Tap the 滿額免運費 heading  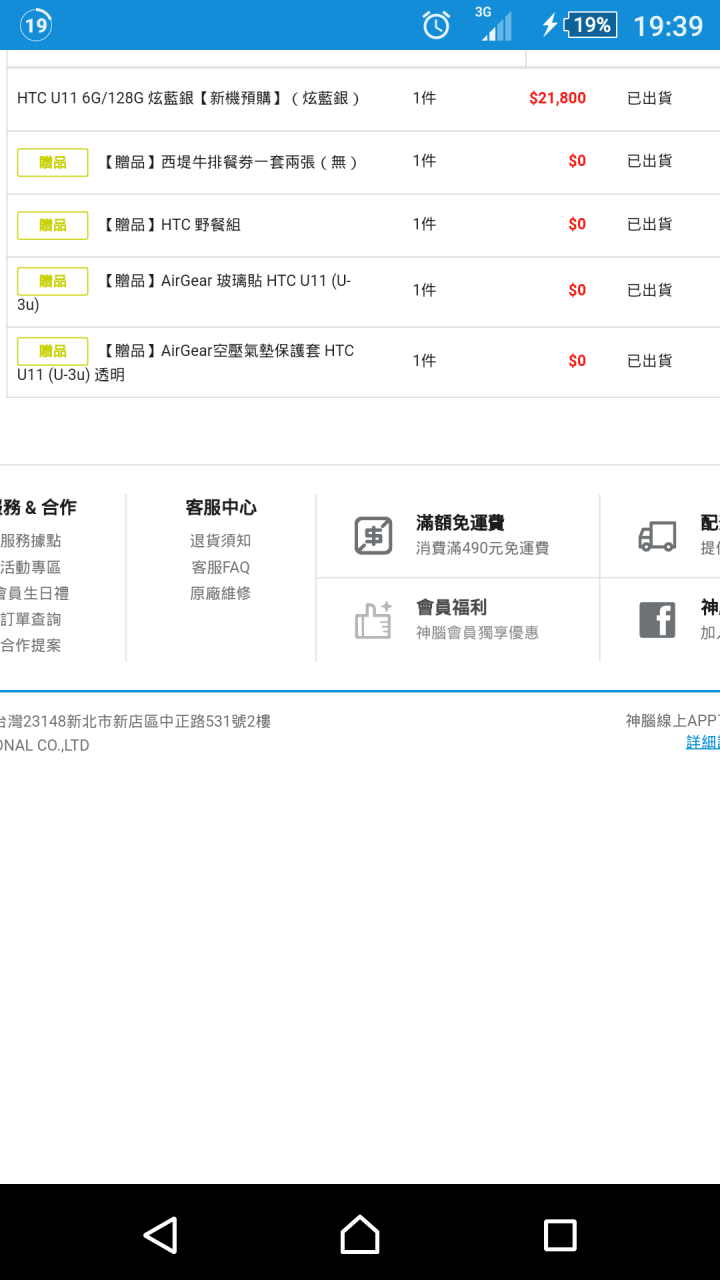(460, 523)
